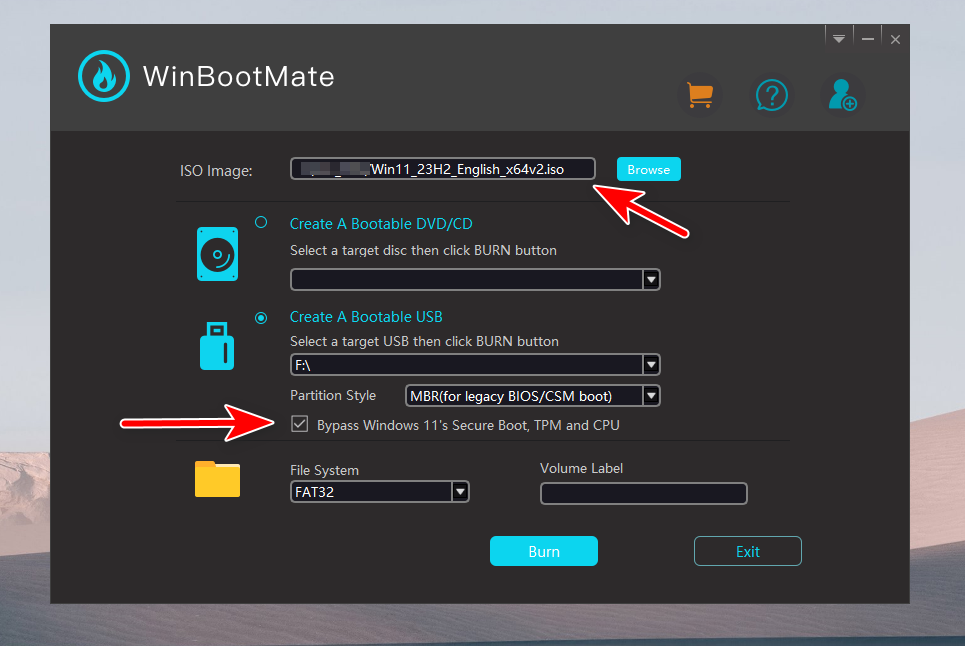Image resolution: width=965 pixels, height=646 pixels.
Task: Click the 'Select a target disc' instruction text
Action: pos(423,250)
